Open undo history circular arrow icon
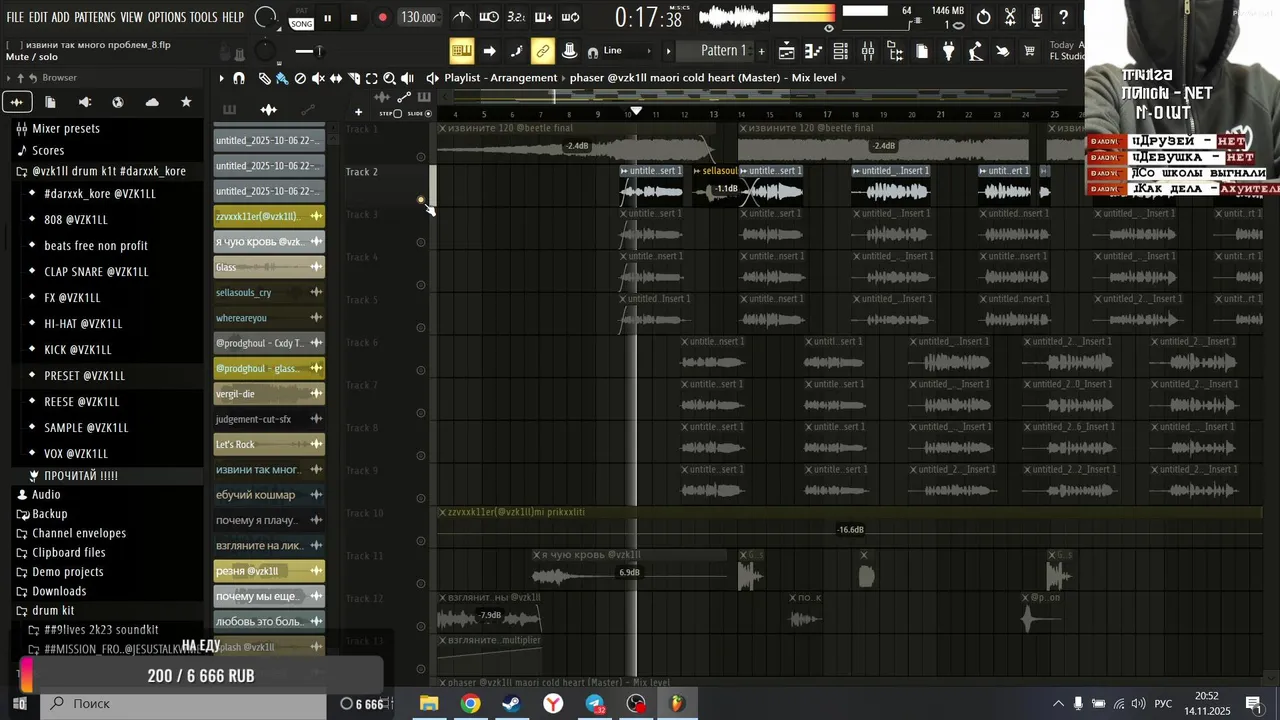 983,17
